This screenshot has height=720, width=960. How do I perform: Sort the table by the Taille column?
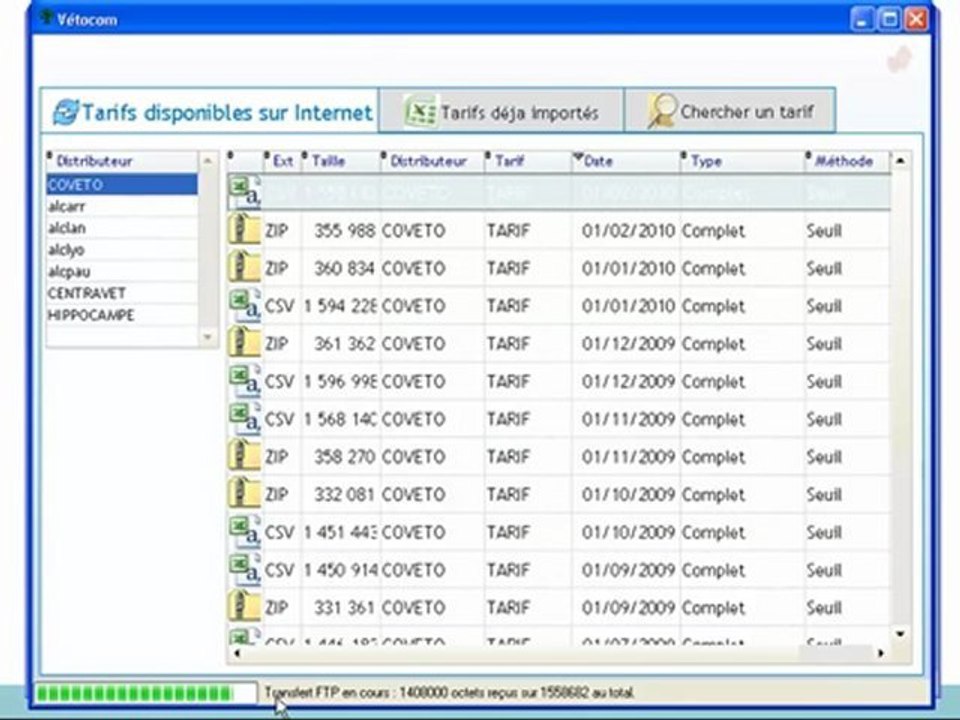coord(340,161)
